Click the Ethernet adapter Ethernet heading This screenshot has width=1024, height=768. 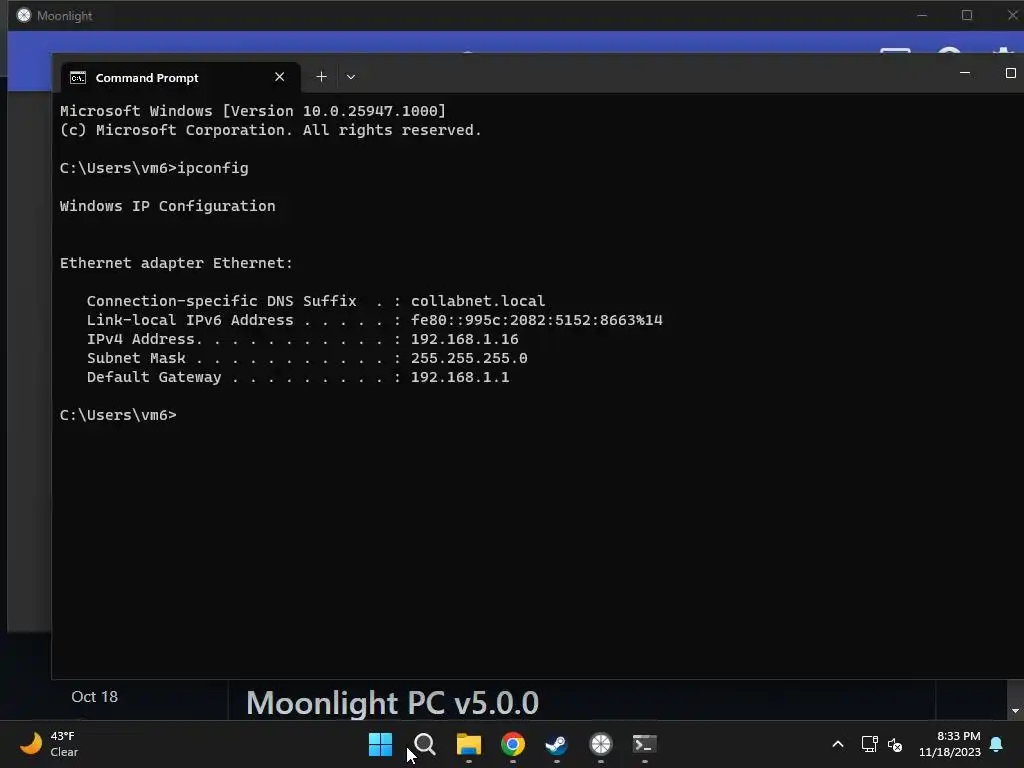tap(176, 263)
